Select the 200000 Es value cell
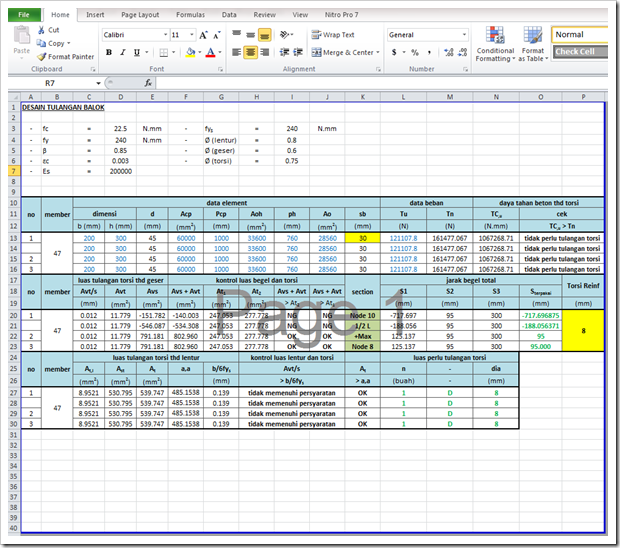Viewport: 620px width, 548px height. (x=121, y=171)
